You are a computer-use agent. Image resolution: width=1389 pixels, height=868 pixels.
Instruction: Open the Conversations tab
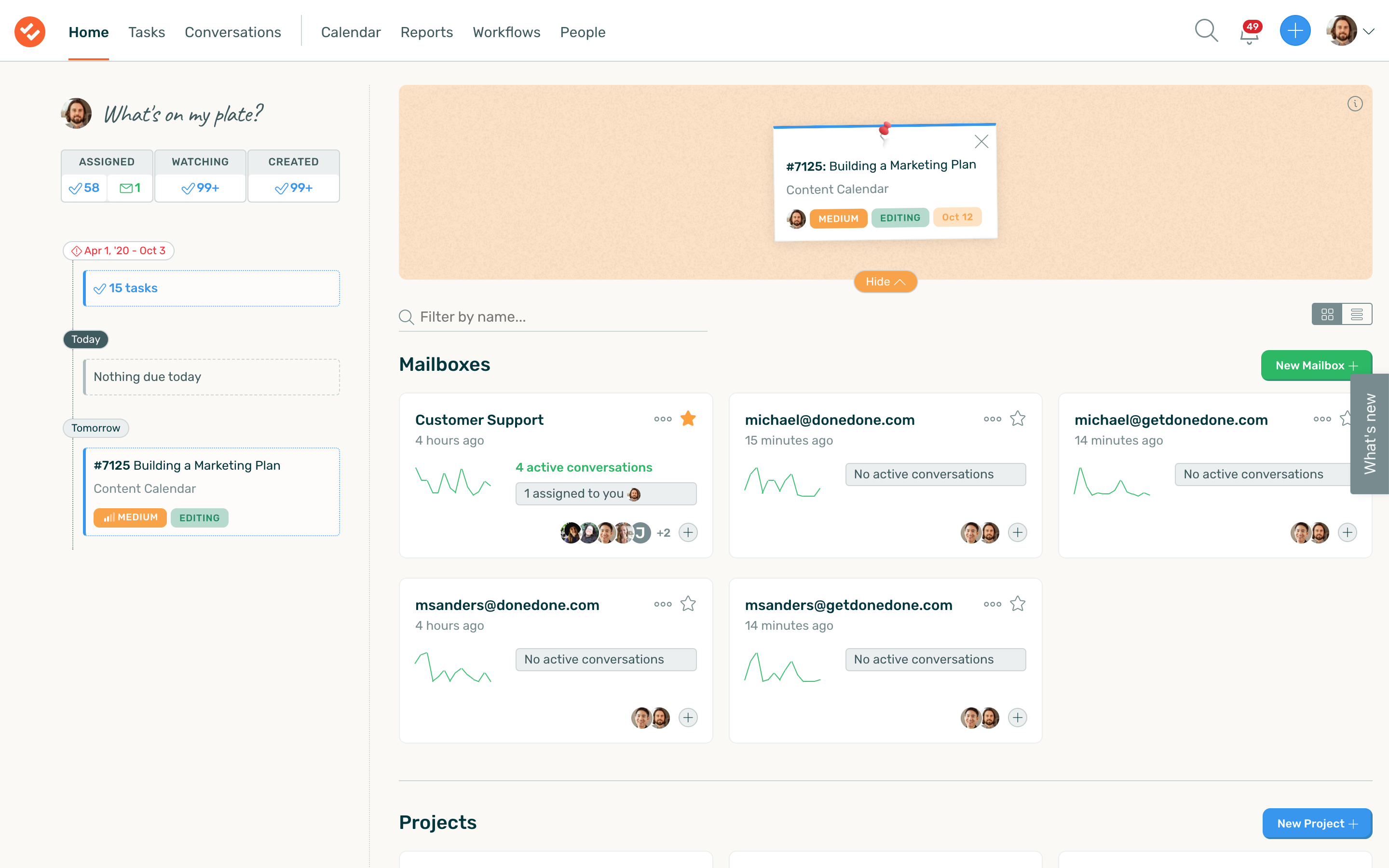coord(232,32)
